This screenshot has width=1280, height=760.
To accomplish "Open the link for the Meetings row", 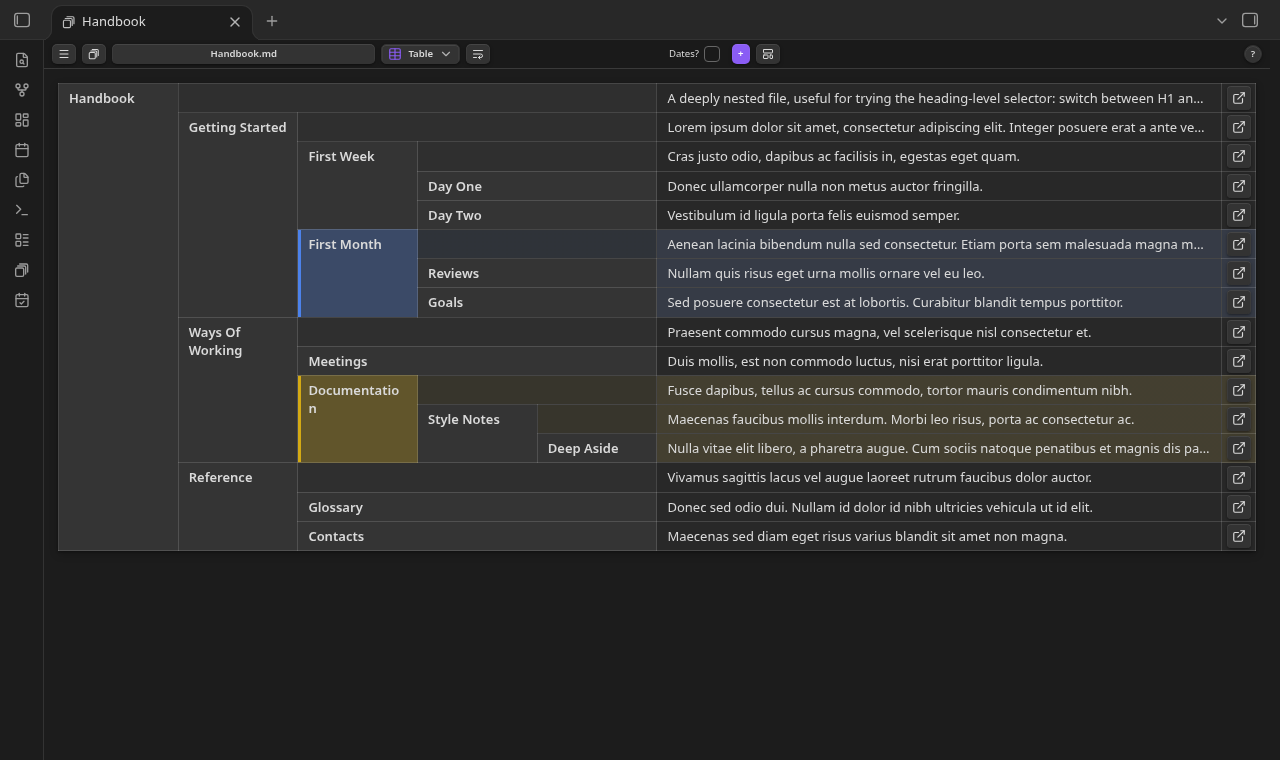I will pos(1239,361).
